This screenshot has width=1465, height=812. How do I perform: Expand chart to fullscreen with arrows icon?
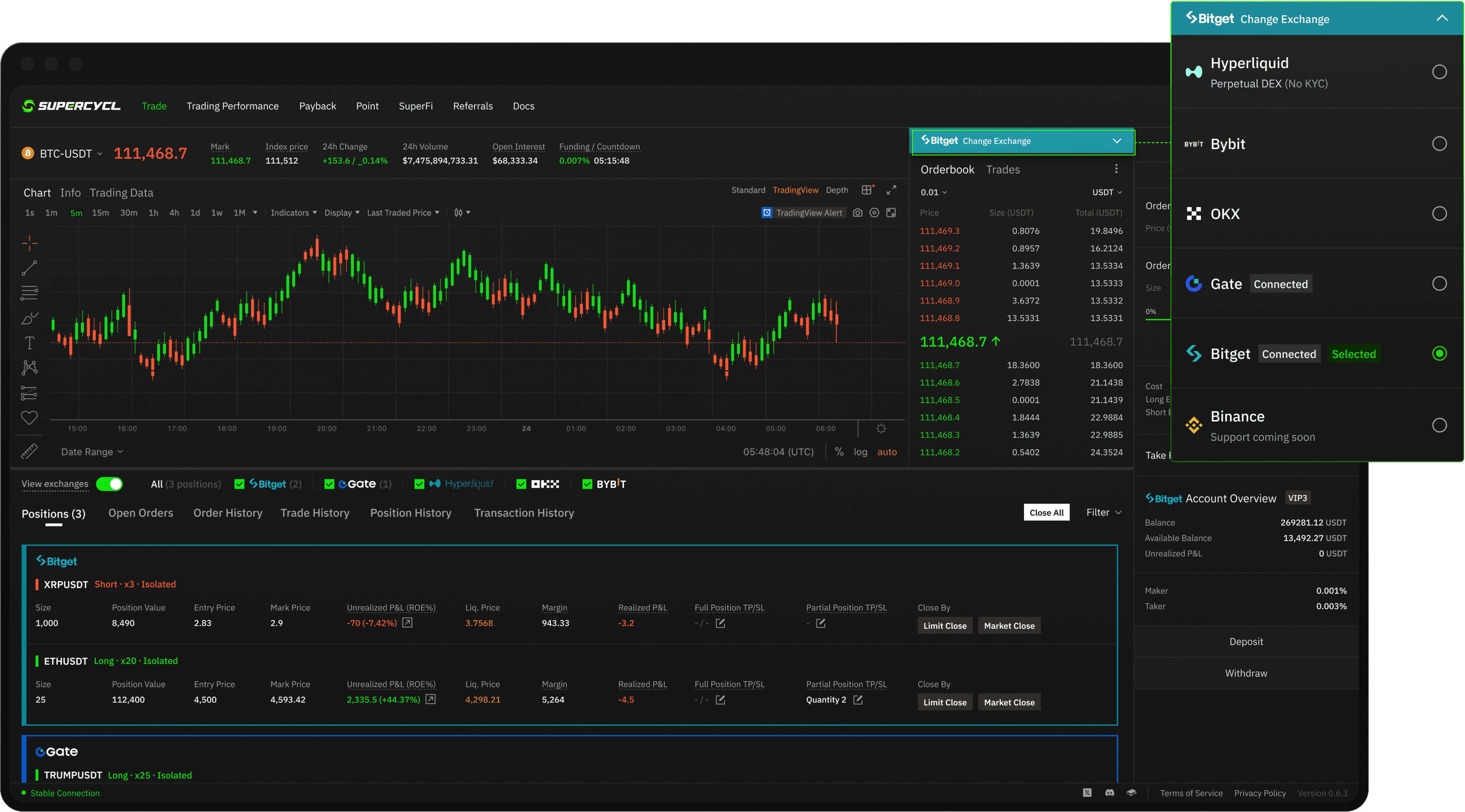coord(891,190)
